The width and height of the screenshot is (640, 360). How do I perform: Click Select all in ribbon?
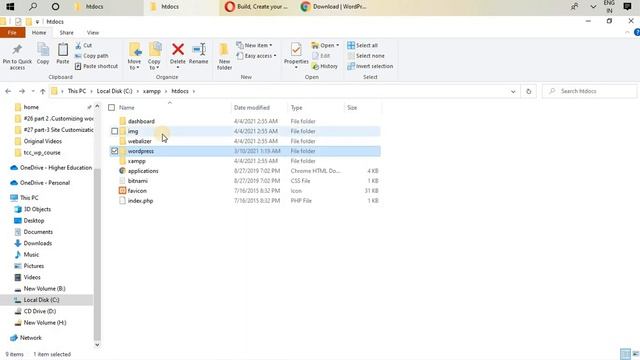tap(362, 45)
